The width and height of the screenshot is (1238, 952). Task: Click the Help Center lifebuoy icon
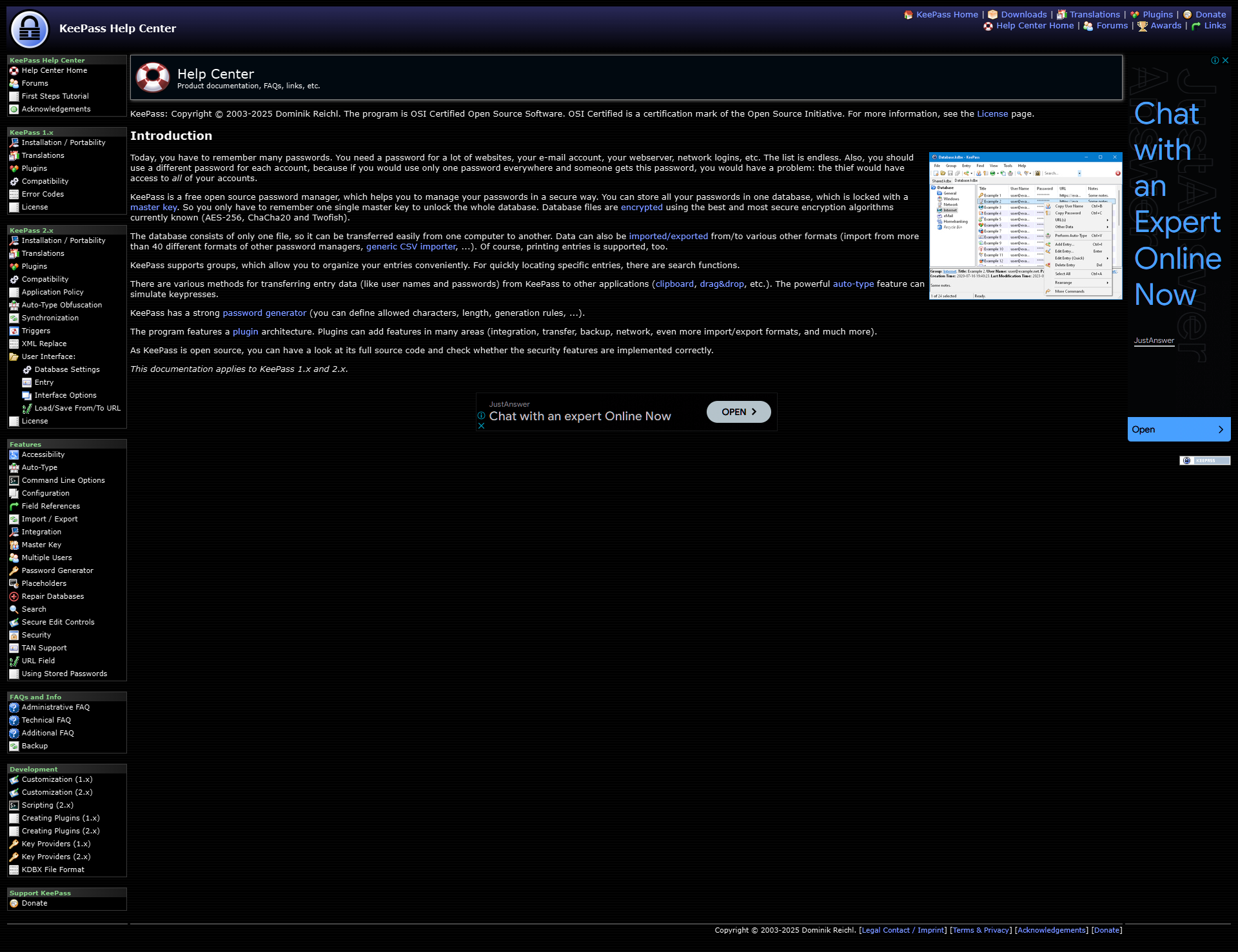[x=153, y=77]
